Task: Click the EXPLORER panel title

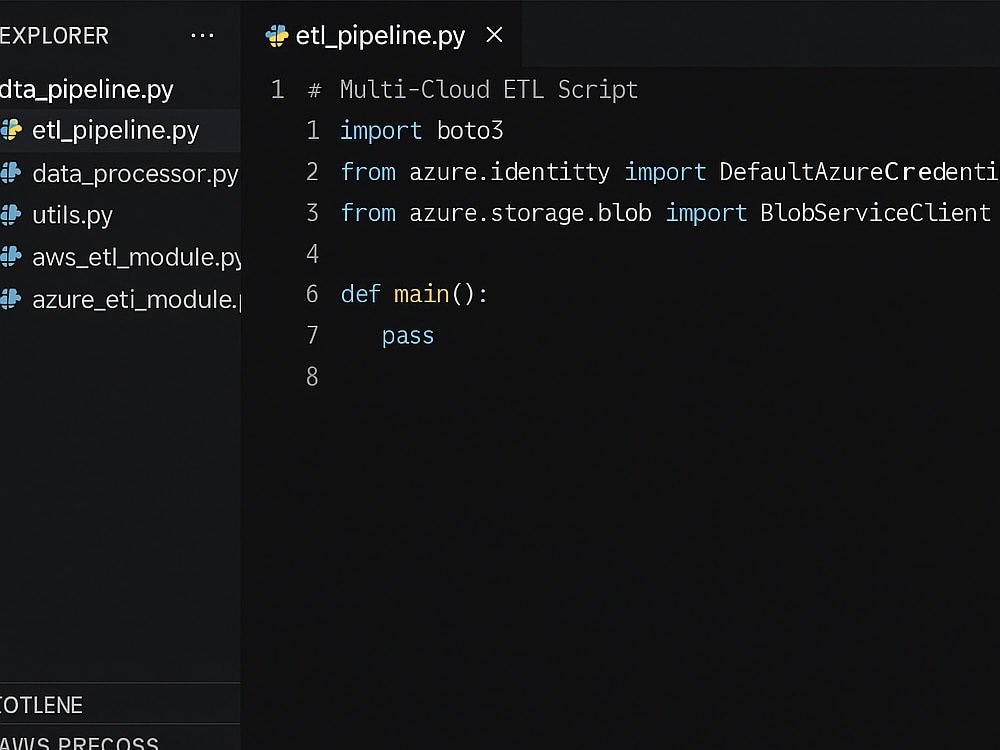Action: [x=54, y=36]
